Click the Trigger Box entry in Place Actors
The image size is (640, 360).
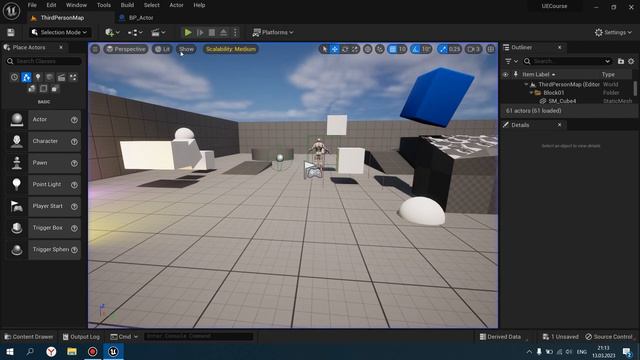[x=44, y=228]
